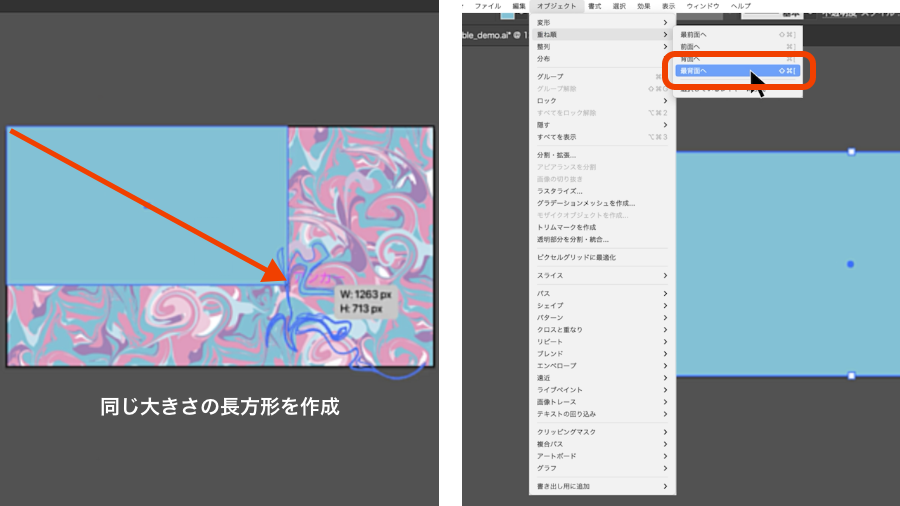This screenshot has height=506, width=900.
Task: Open the ファイル menu in the menu bar
Action: point(487,6)
